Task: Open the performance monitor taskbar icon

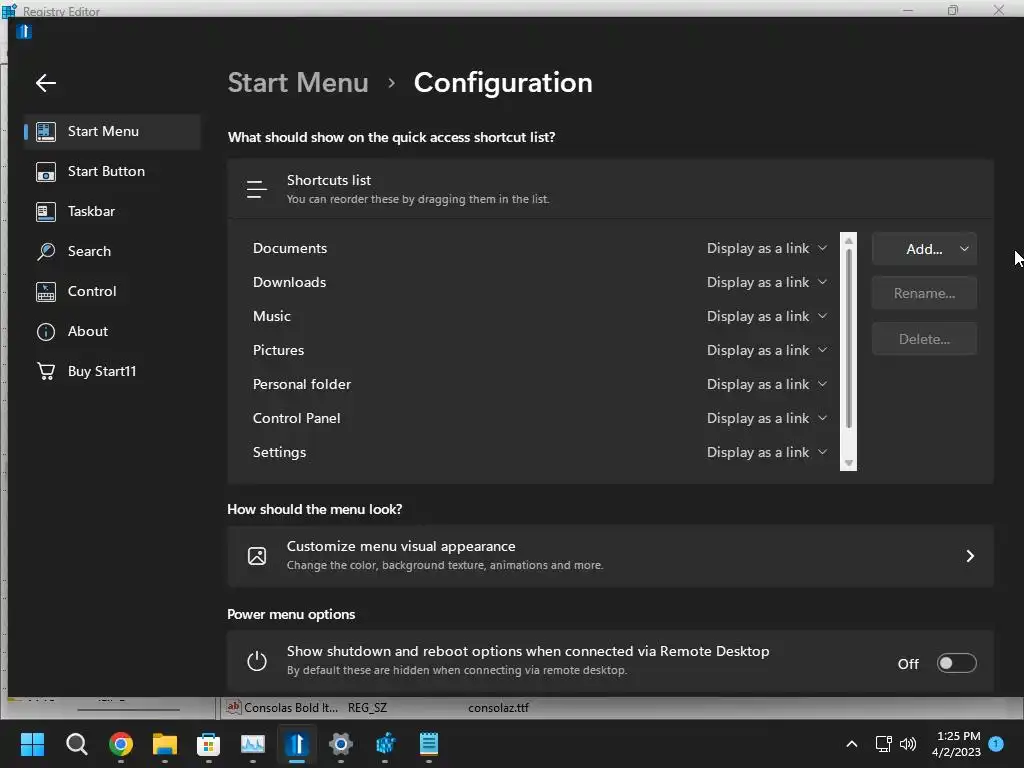Action: tap(253, 744)
